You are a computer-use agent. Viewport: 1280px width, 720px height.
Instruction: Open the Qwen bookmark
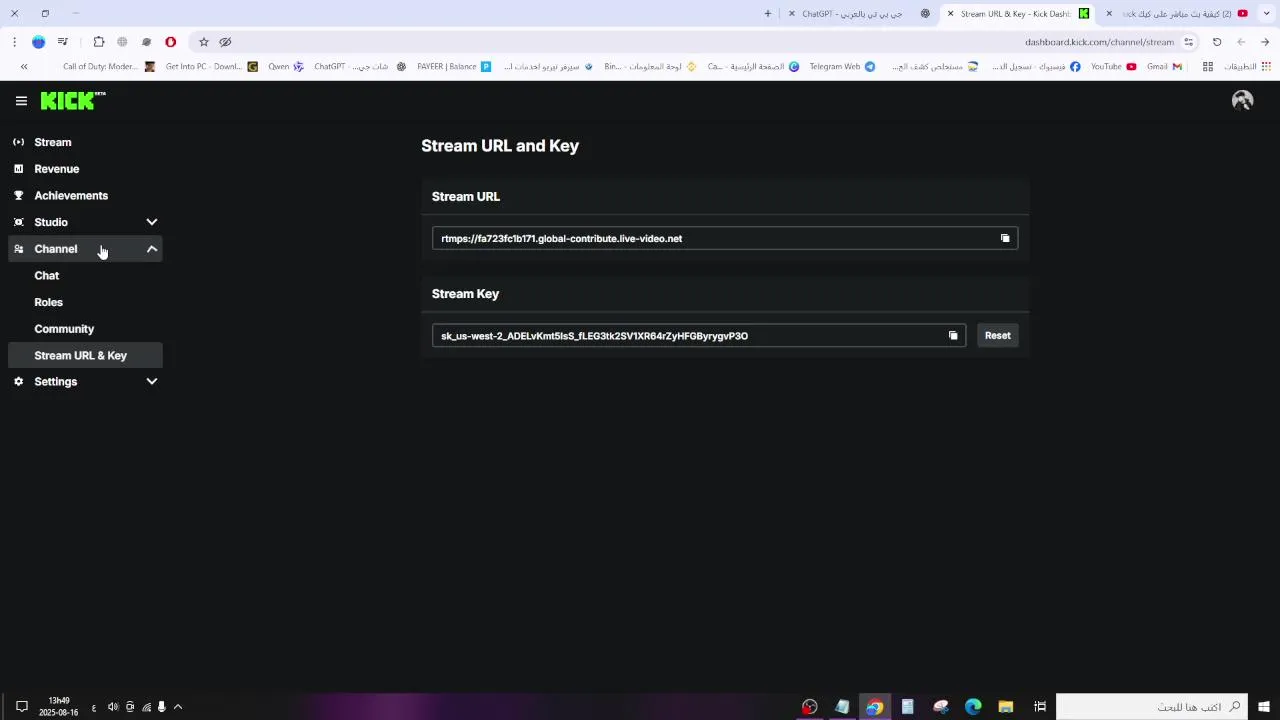286,67
